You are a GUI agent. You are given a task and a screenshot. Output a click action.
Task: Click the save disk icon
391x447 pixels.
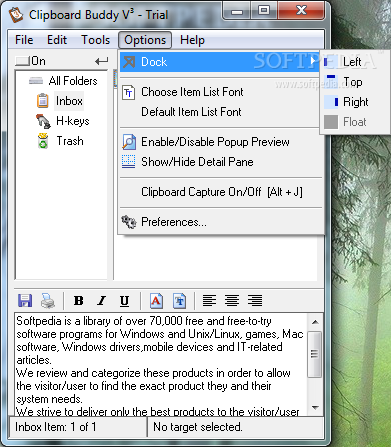[x=25, y=300]
